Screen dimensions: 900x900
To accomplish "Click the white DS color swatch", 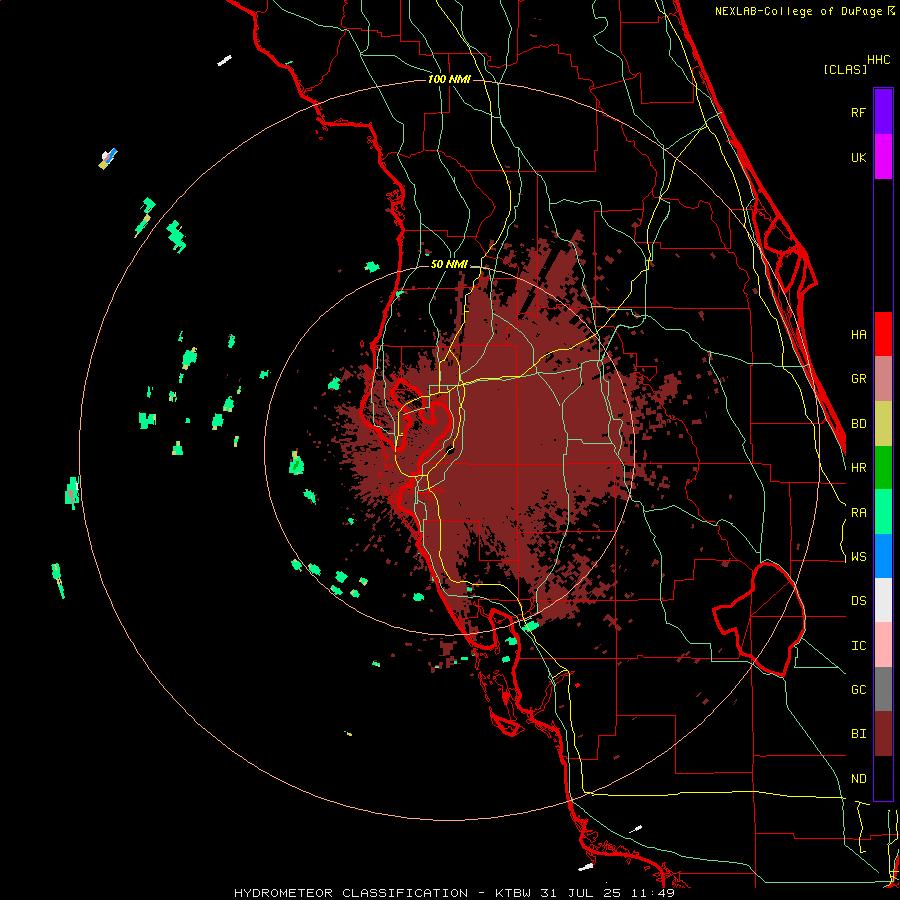I will (x=883, y=600).
